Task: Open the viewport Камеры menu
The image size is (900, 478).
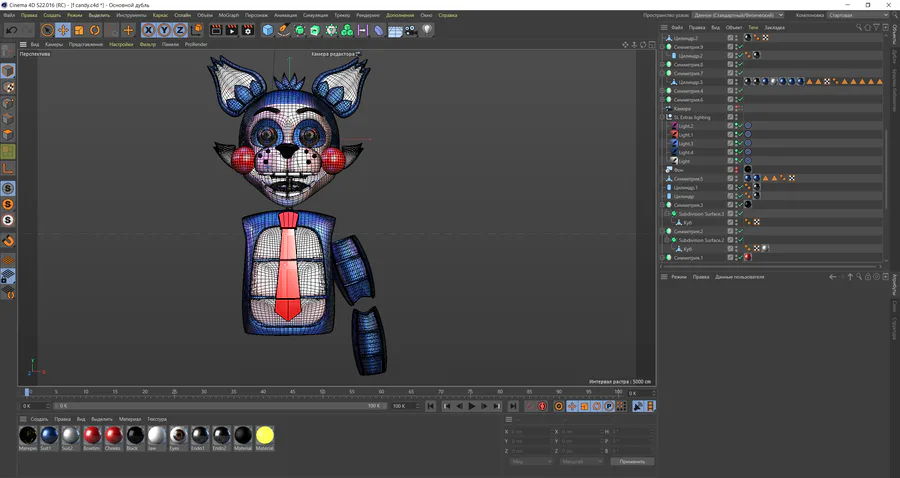Action: (54, 44)
